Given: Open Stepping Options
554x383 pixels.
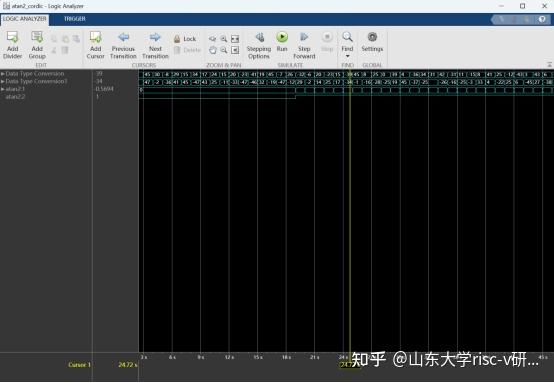Looking at the screenshot, I should click(x=259, y=45).
